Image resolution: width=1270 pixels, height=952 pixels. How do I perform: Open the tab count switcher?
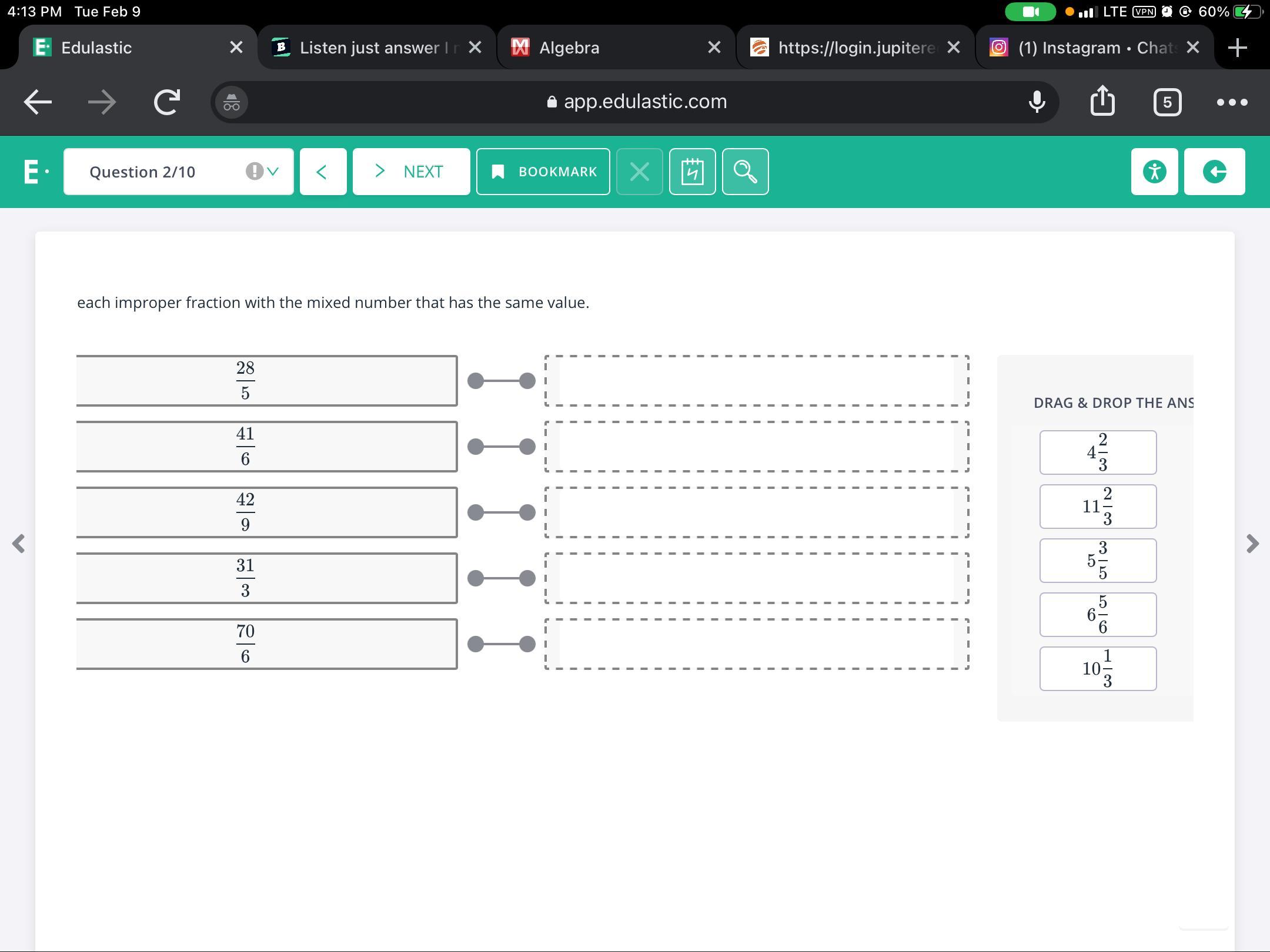click(x=1167, y=102)
